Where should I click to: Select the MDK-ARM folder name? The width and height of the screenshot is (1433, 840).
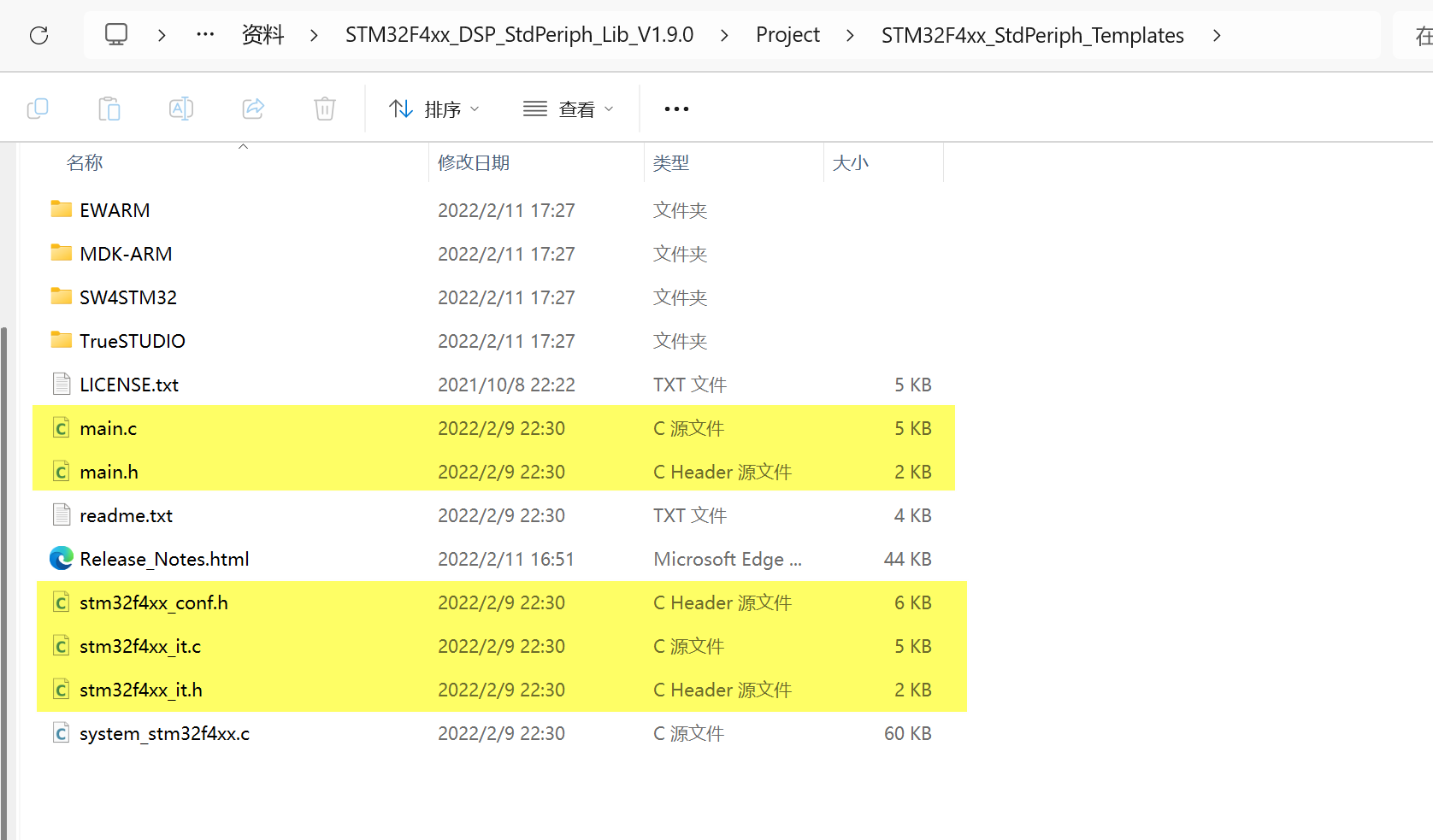[126, 254]
